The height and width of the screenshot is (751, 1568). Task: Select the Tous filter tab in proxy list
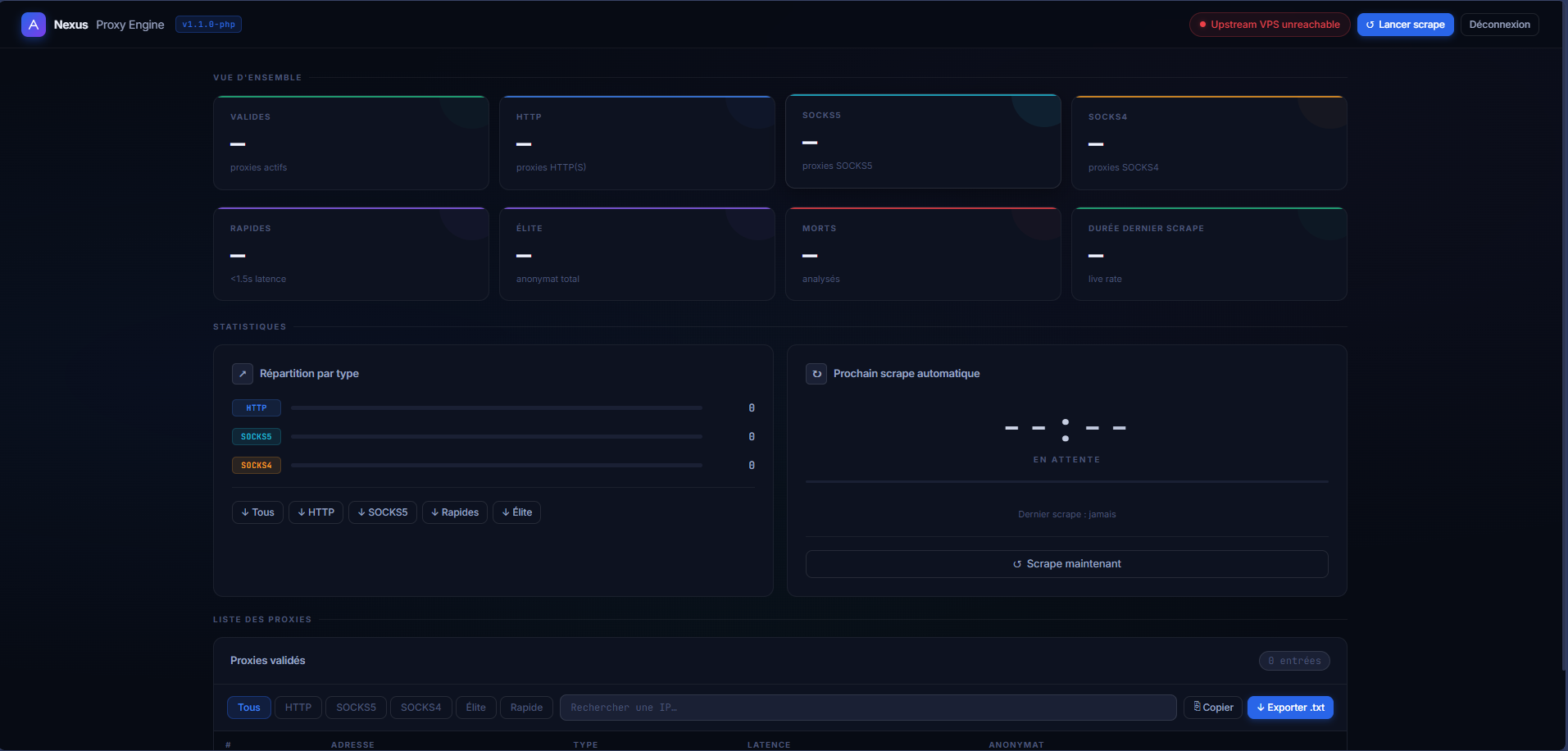coord(249,708)
